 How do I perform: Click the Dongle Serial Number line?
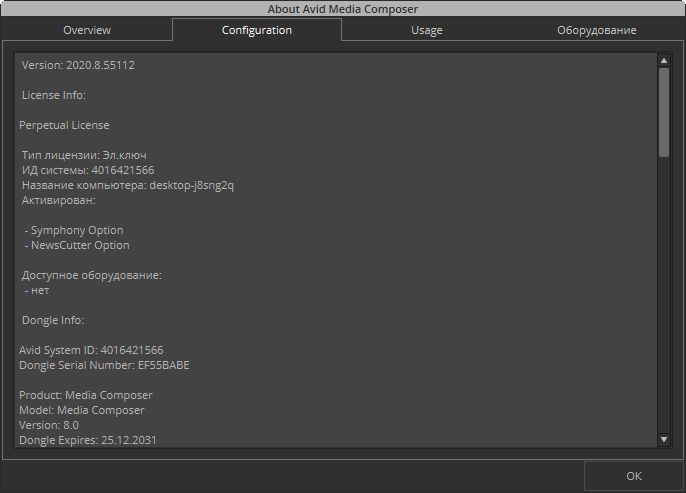click(104, 365)
